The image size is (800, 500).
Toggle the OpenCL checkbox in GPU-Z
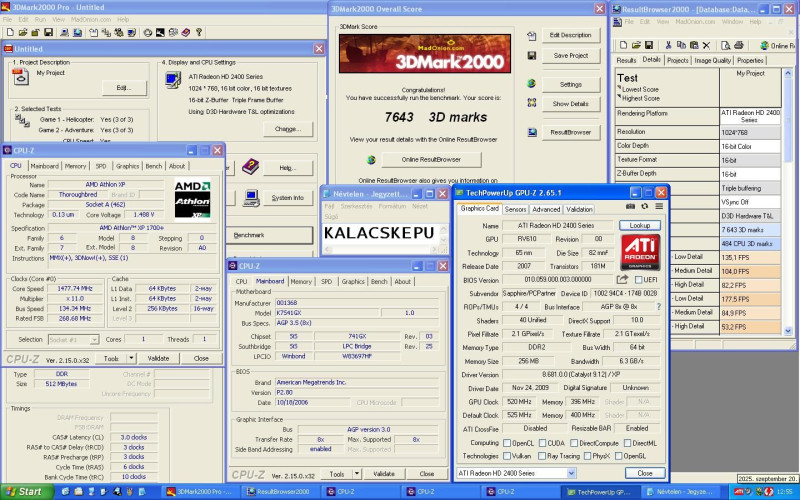pyautogui.click(x=507, y=443)
